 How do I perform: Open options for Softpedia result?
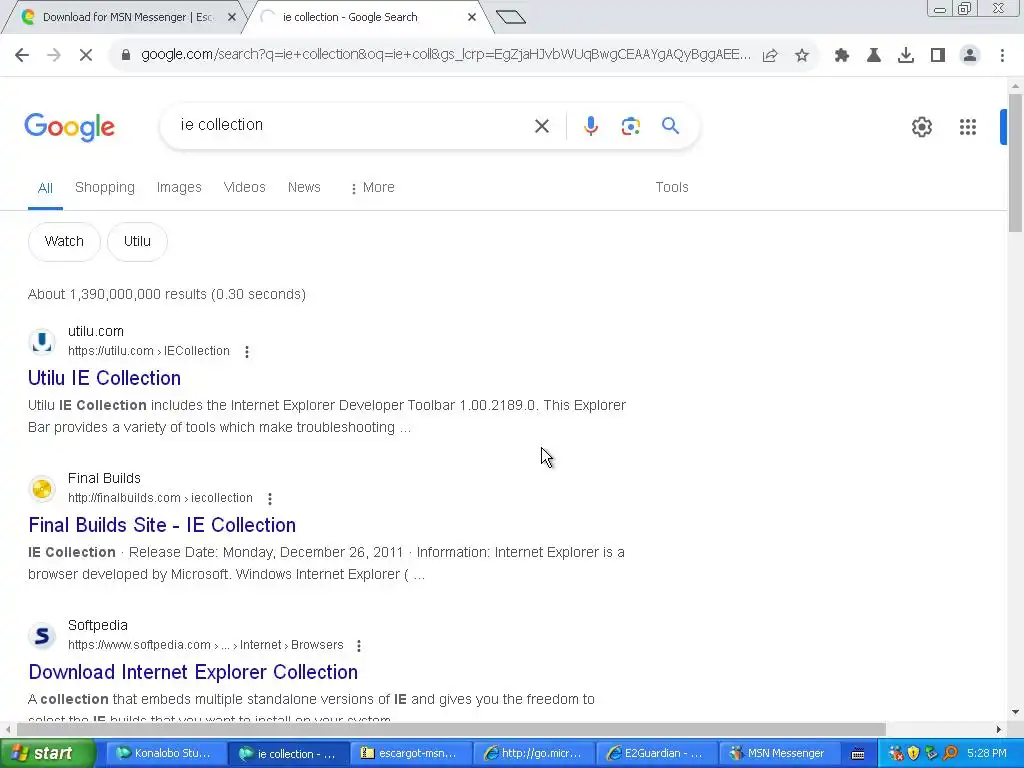(x=359, y=646)
